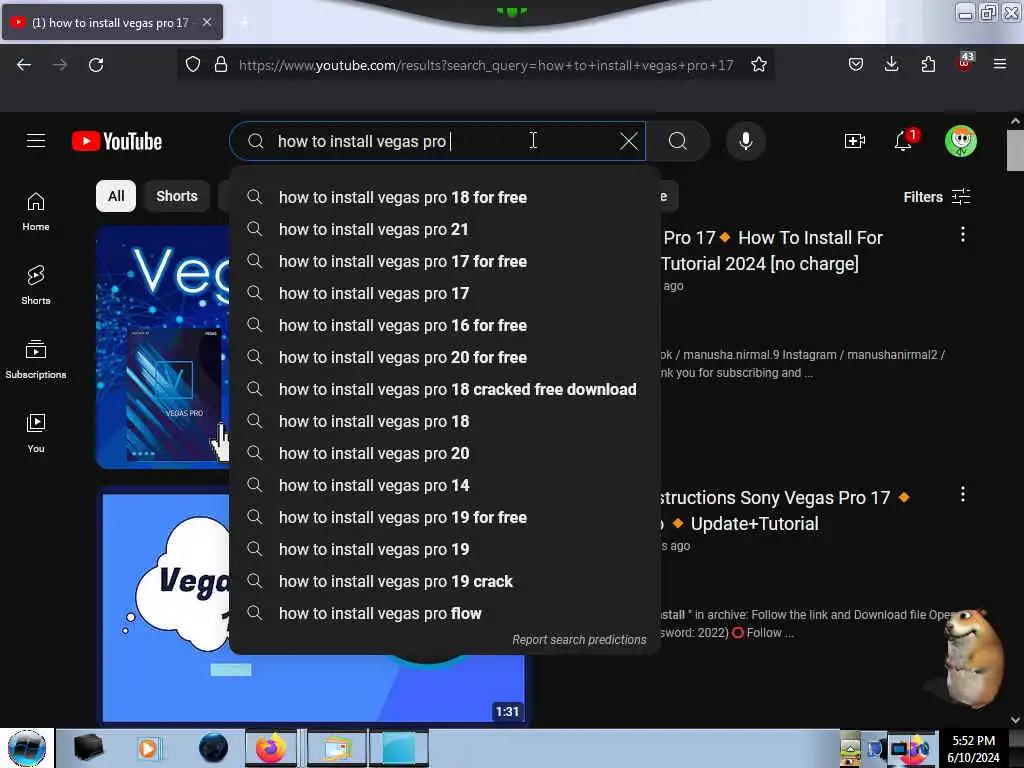
Task: Select the All filter chip
Action: 116,196
